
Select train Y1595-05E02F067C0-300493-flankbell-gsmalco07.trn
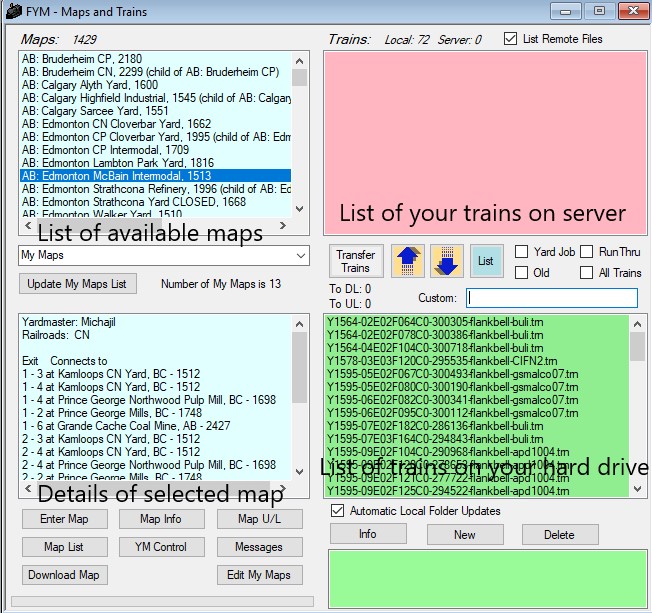(477, 374)
